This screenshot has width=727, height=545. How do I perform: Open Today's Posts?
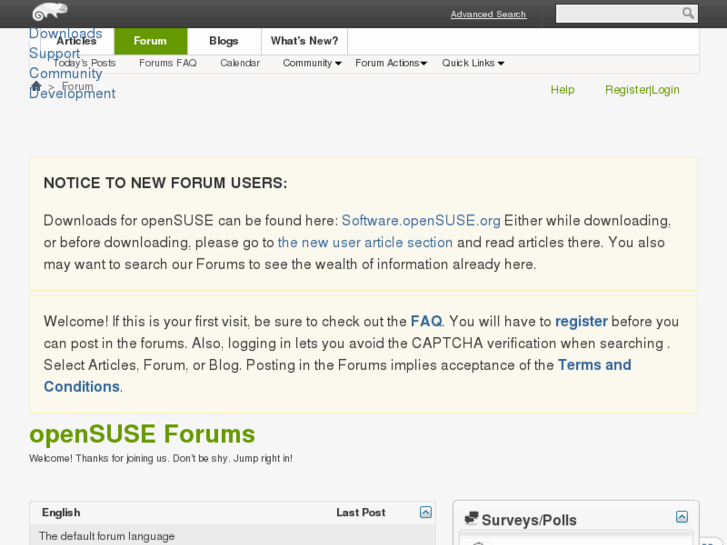(84, 63)
